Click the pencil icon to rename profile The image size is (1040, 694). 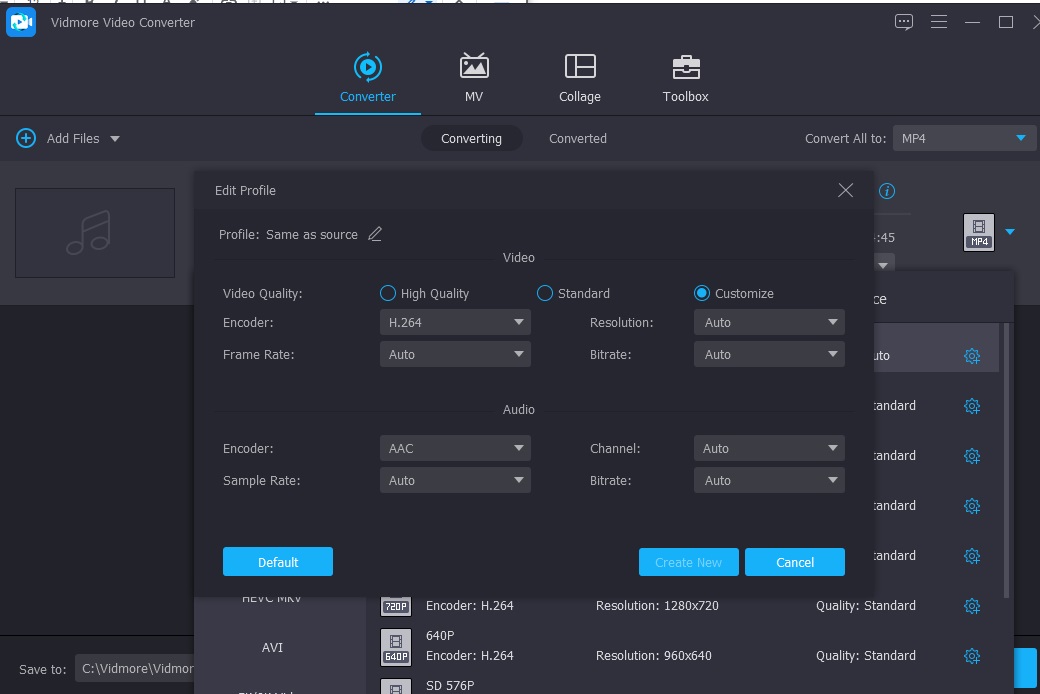(x=375, y=234)
